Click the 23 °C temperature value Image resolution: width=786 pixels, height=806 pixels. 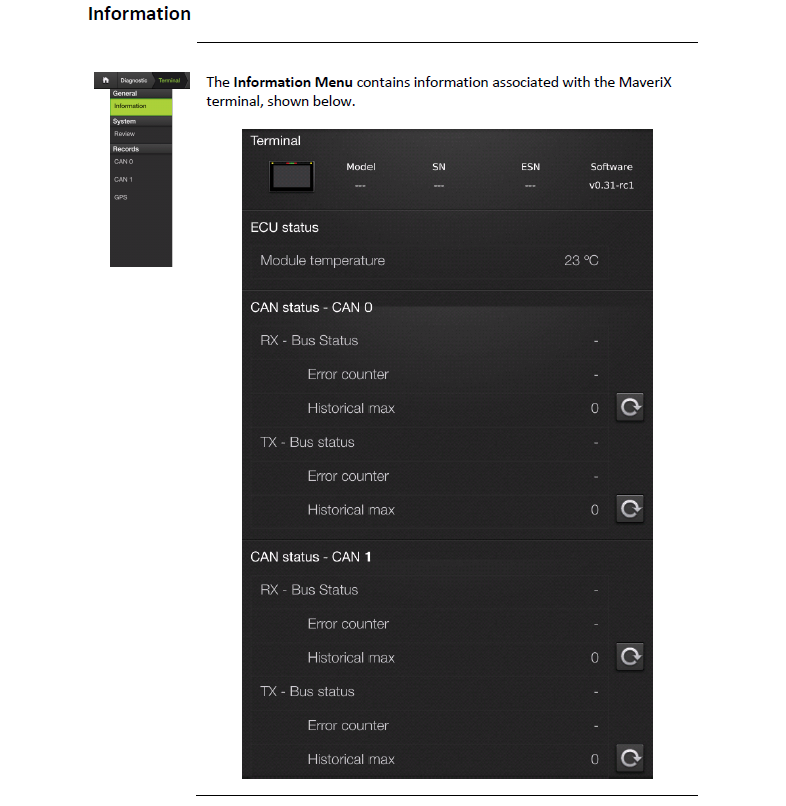click(x=581, y=261)
